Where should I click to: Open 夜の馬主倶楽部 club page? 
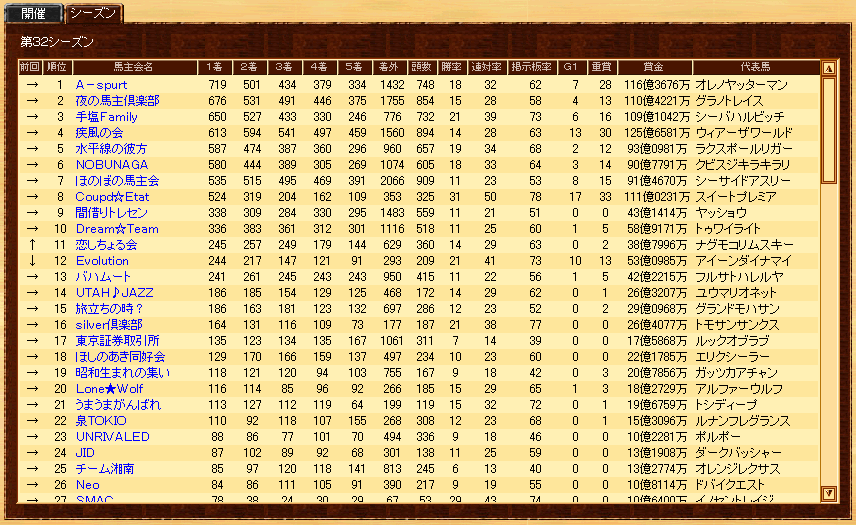coord(117,101)
